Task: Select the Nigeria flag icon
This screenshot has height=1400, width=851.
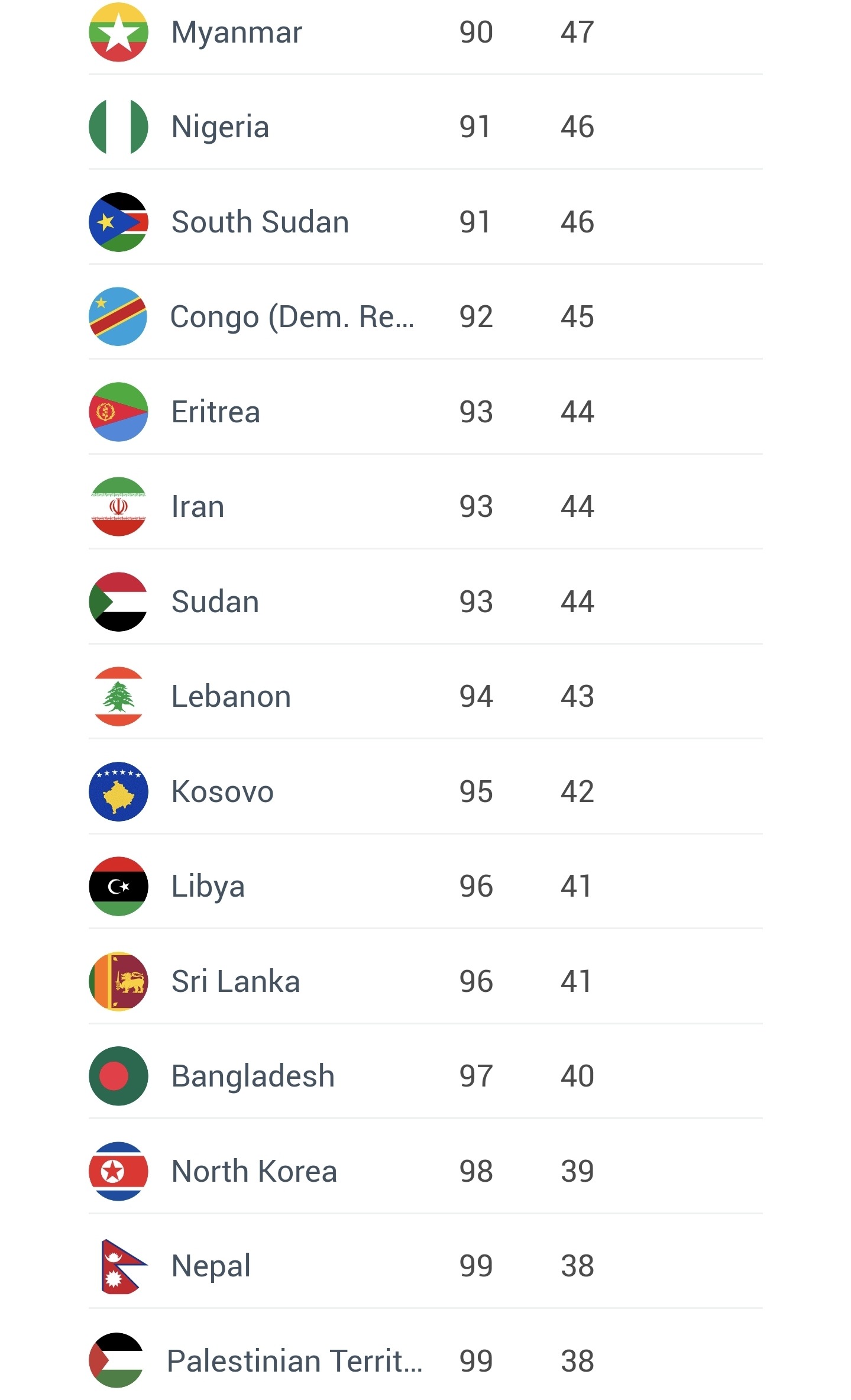Action: tap(118, 127)
